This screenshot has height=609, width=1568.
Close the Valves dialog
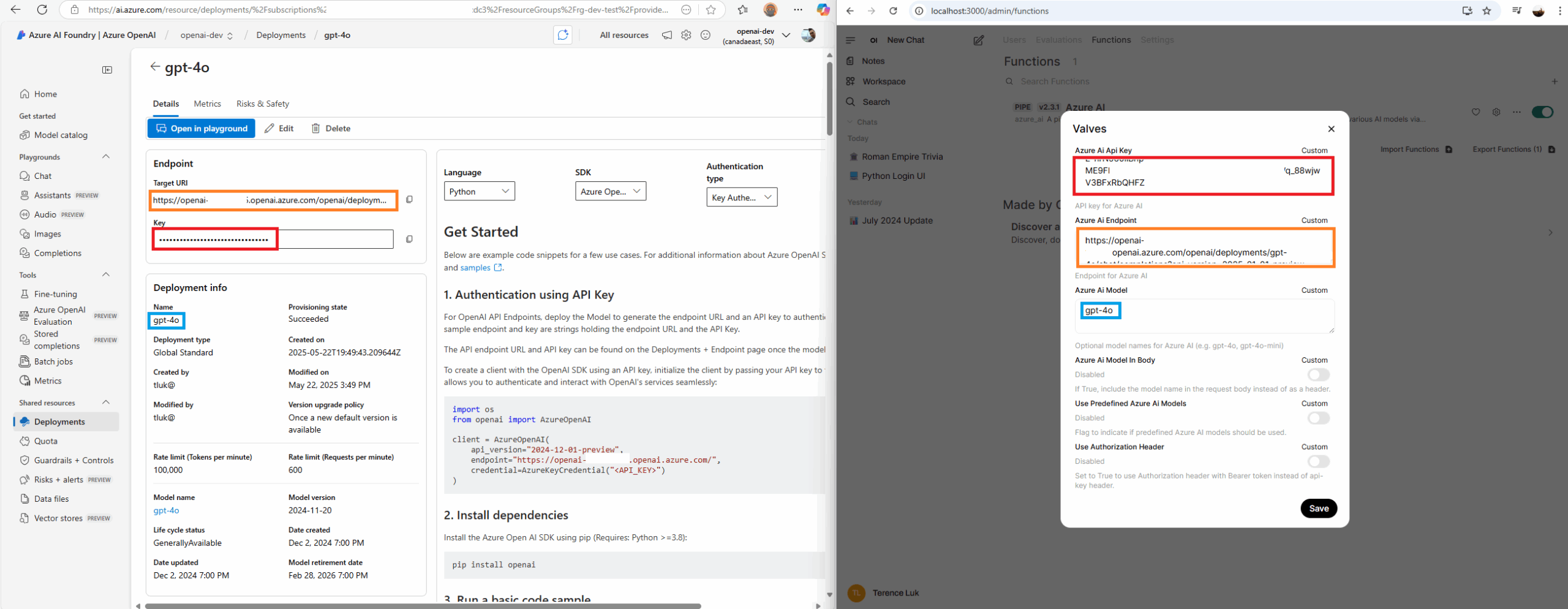tap(1331, 129)
